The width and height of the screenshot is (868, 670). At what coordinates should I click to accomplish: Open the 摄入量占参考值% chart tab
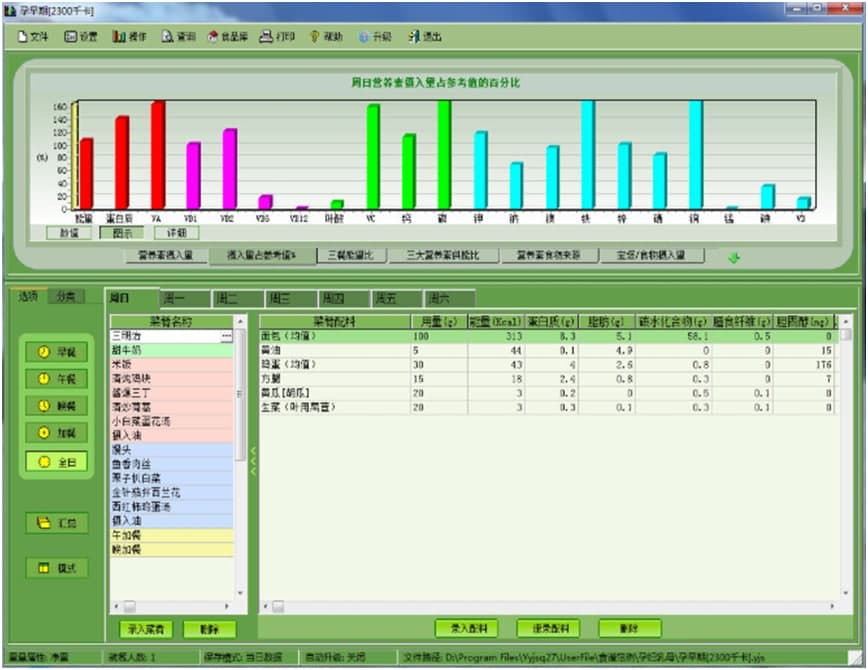click(262, 255)
